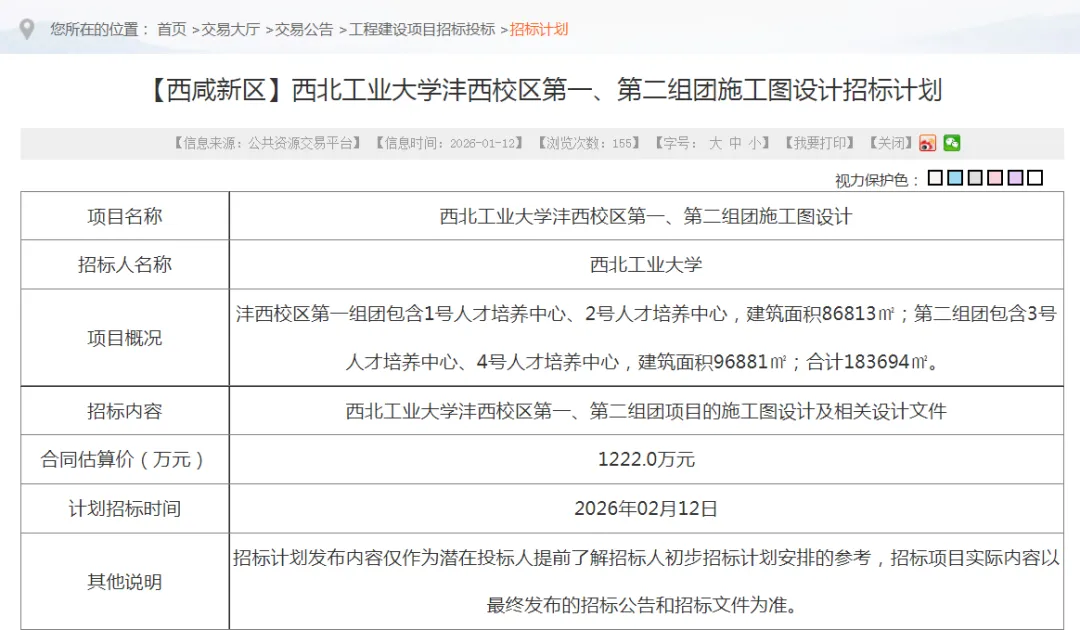Image resolution: width=1080 pixels, height=630 pixels.
Task: Choose the medium gray eye-protection color swatch
Action: [x=975, y=178]
